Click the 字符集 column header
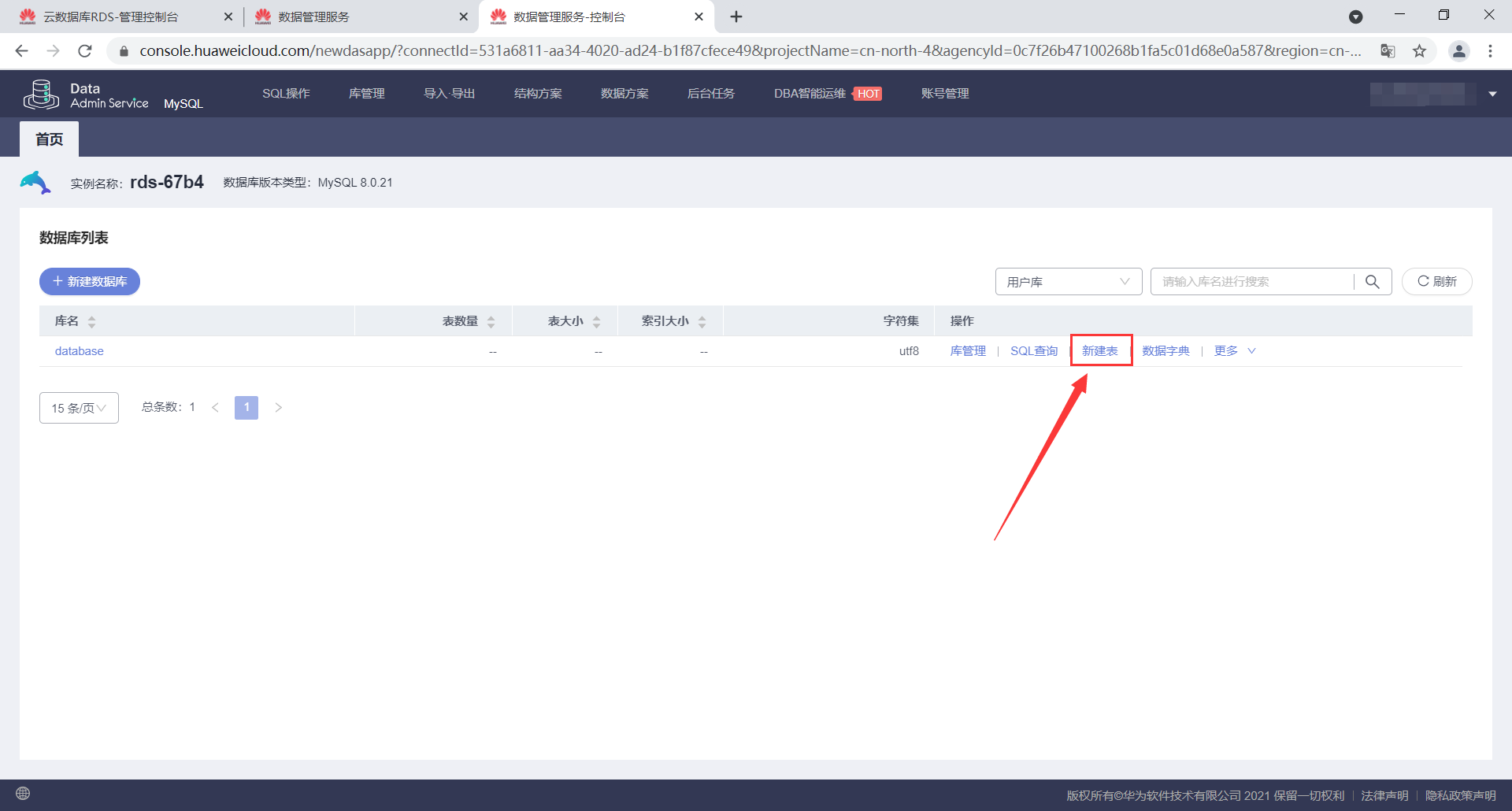 [x=901, y=321]
